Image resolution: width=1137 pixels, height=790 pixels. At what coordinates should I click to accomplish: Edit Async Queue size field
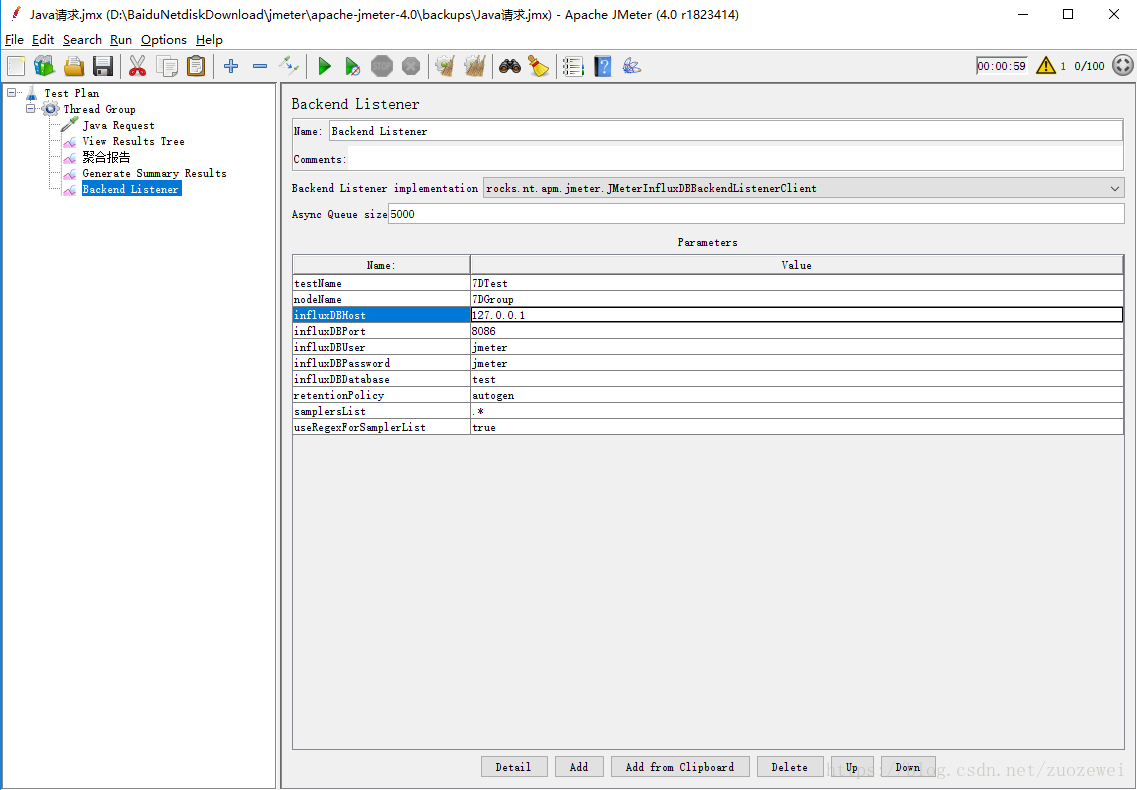756,214
